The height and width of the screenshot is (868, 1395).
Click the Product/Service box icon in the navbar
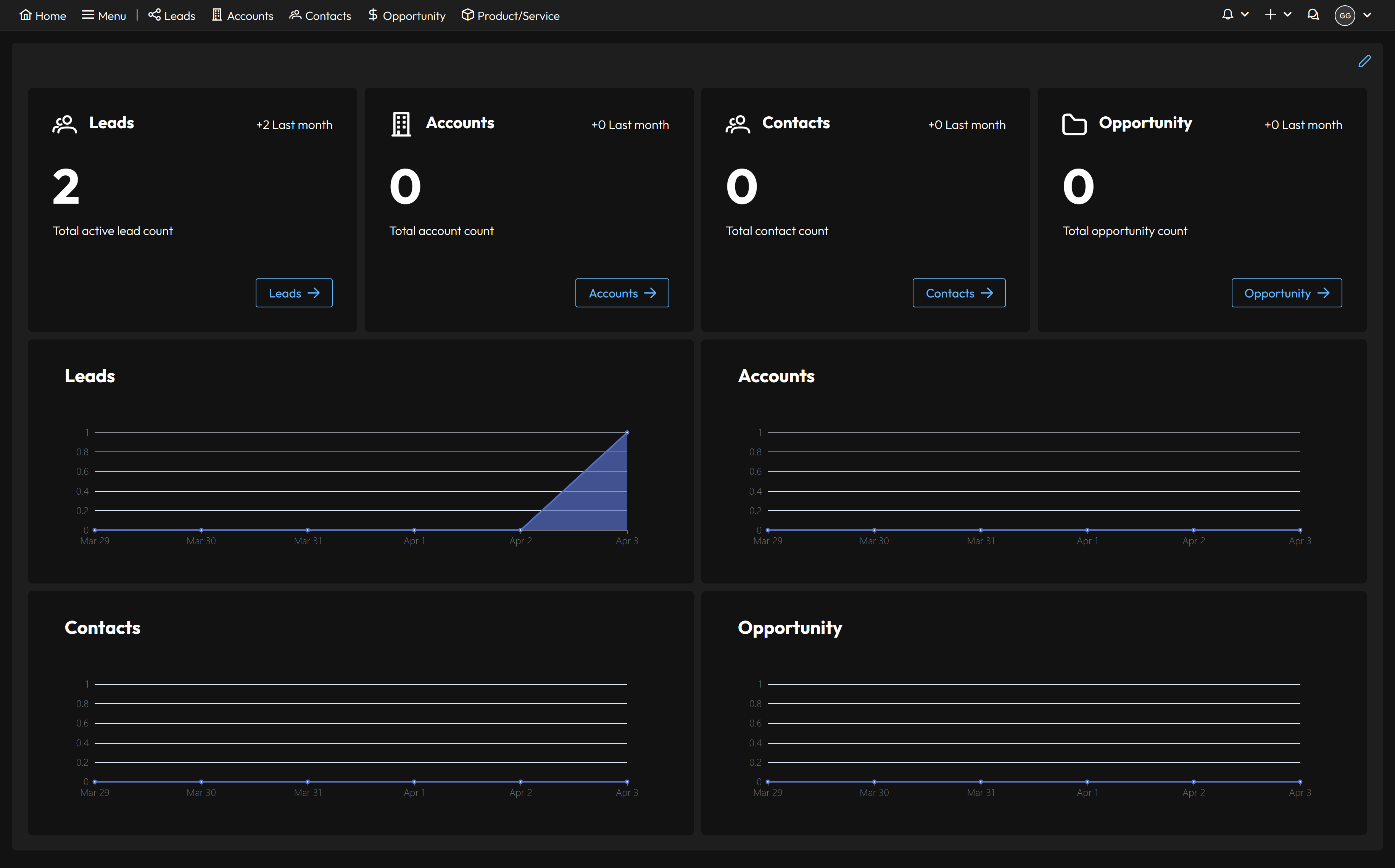(467, 15)
